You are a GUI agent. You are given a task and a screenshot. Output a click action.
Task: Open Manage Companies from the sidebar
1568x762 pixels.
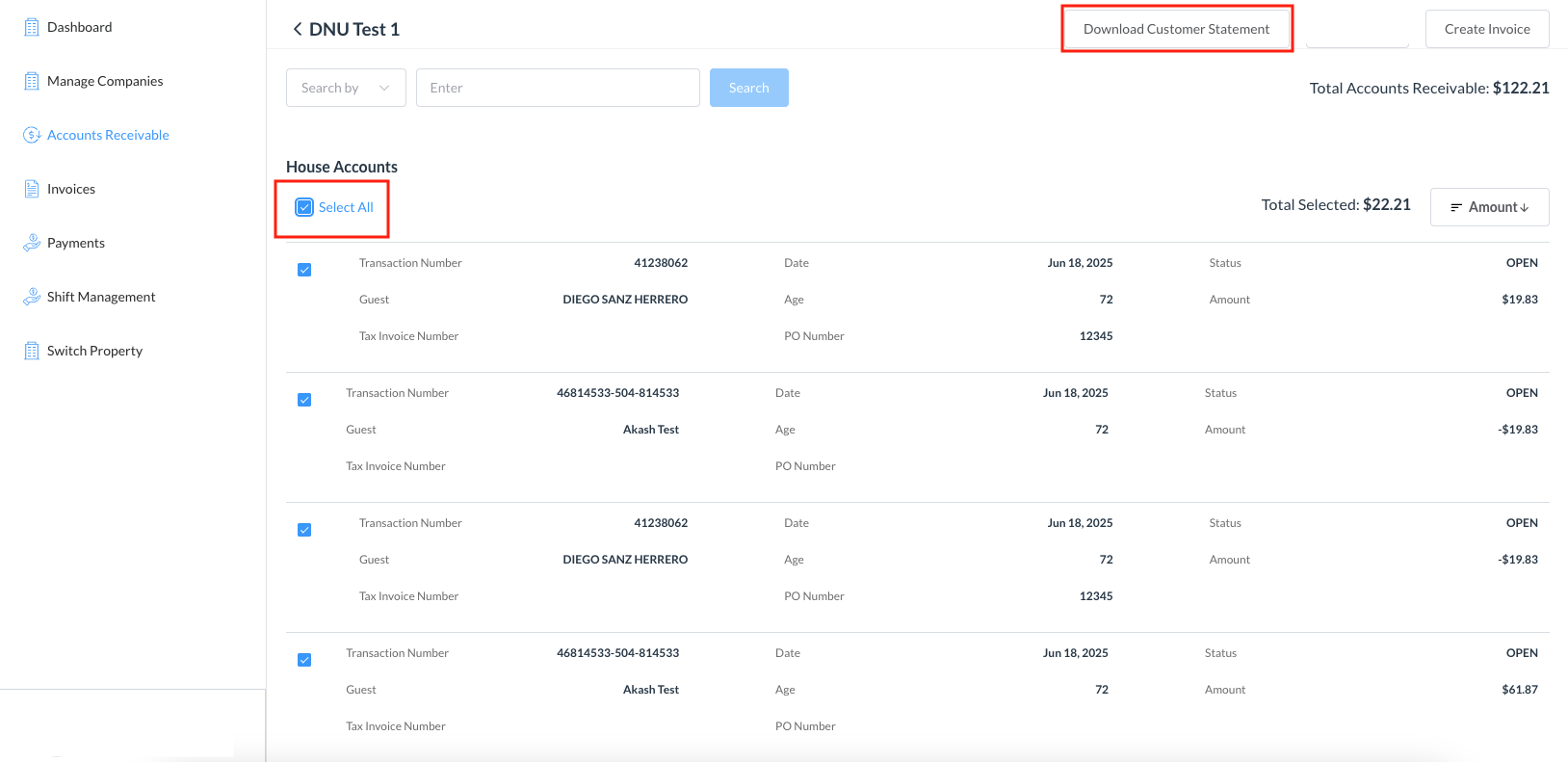[x=105, y=81]
